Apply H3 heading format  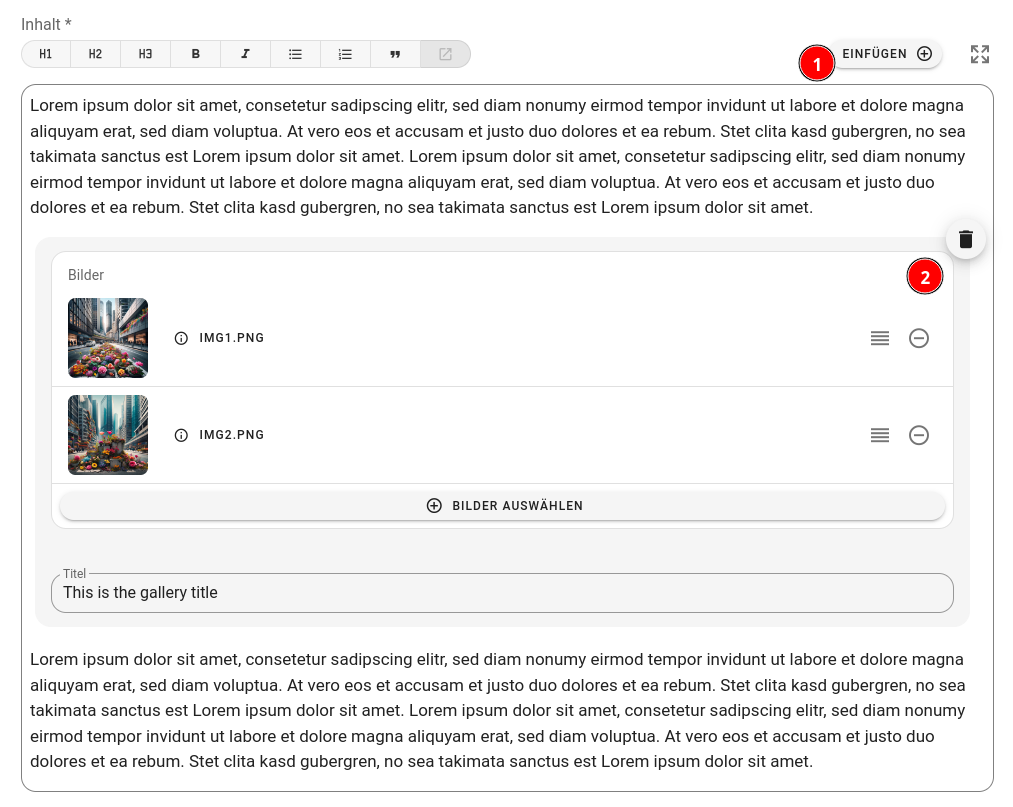pos(145,54)
